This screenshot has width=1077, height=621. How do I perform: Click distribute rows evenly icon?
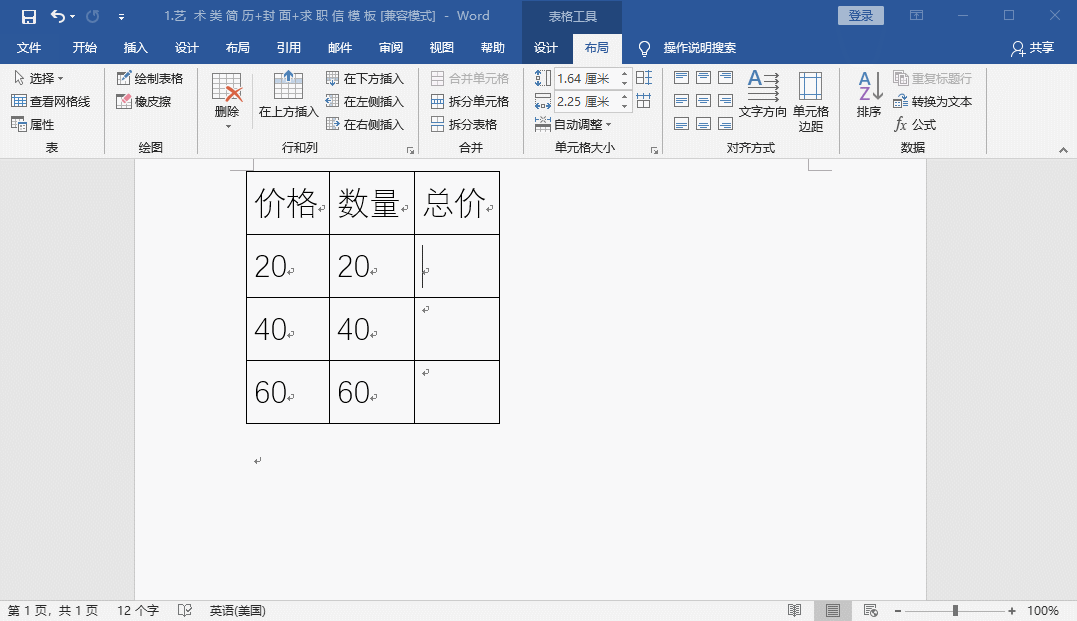point(644,78)
